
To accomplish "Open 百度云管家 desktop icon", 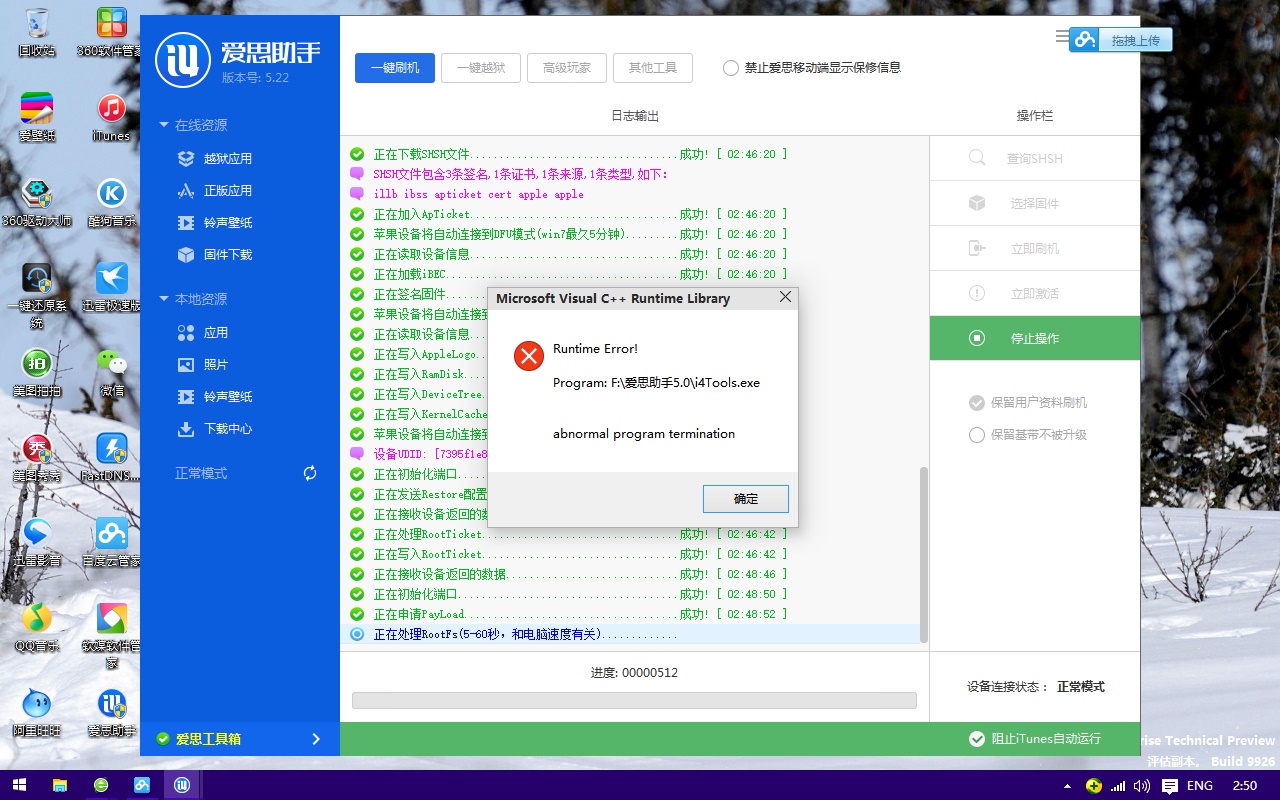I will 111,542.
